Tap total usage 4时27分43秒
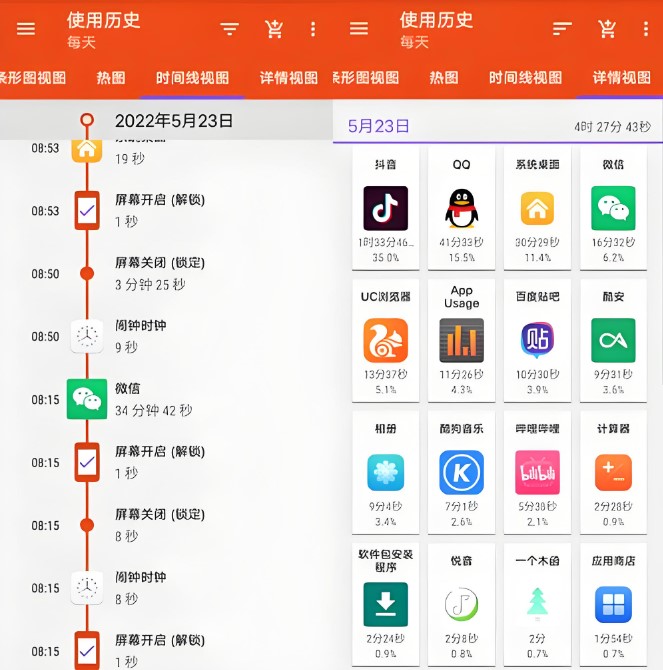 pos(612,127)
